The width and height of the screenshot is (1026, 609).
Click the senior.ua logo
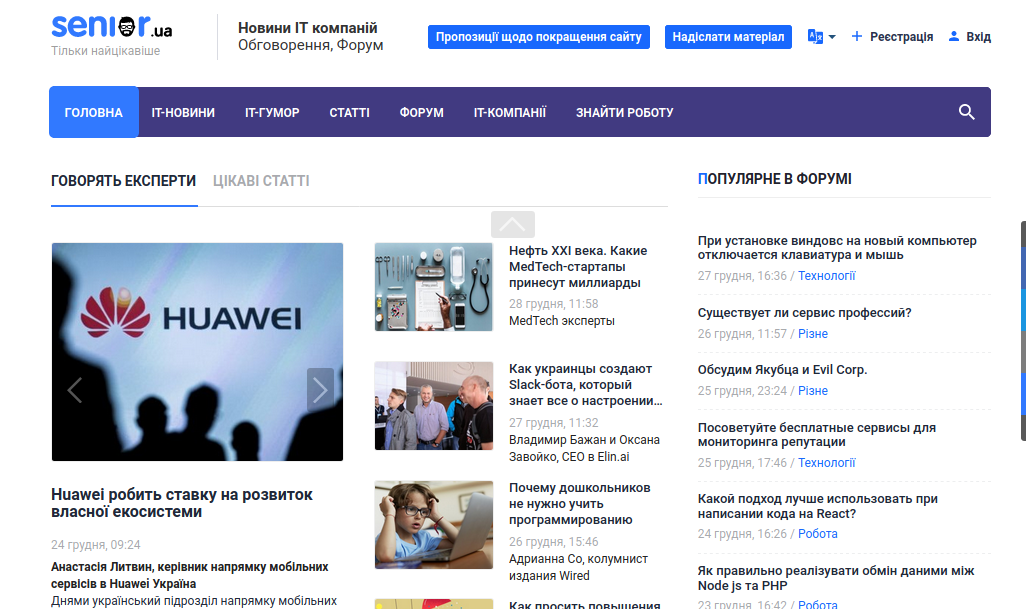coord(112,28)
